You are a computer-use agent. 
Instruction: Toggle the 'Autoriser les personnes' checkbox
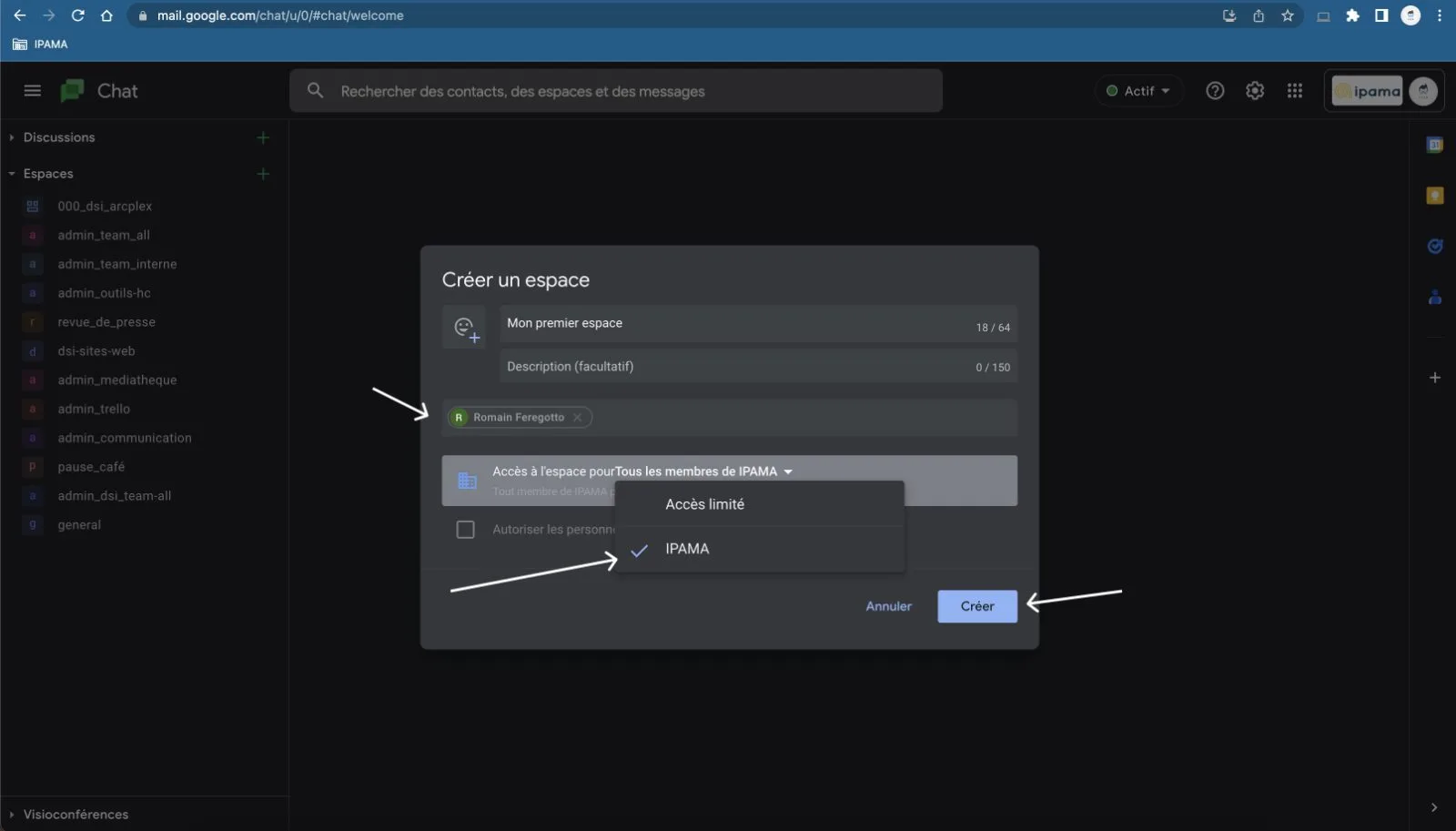[x=465, y=530]
